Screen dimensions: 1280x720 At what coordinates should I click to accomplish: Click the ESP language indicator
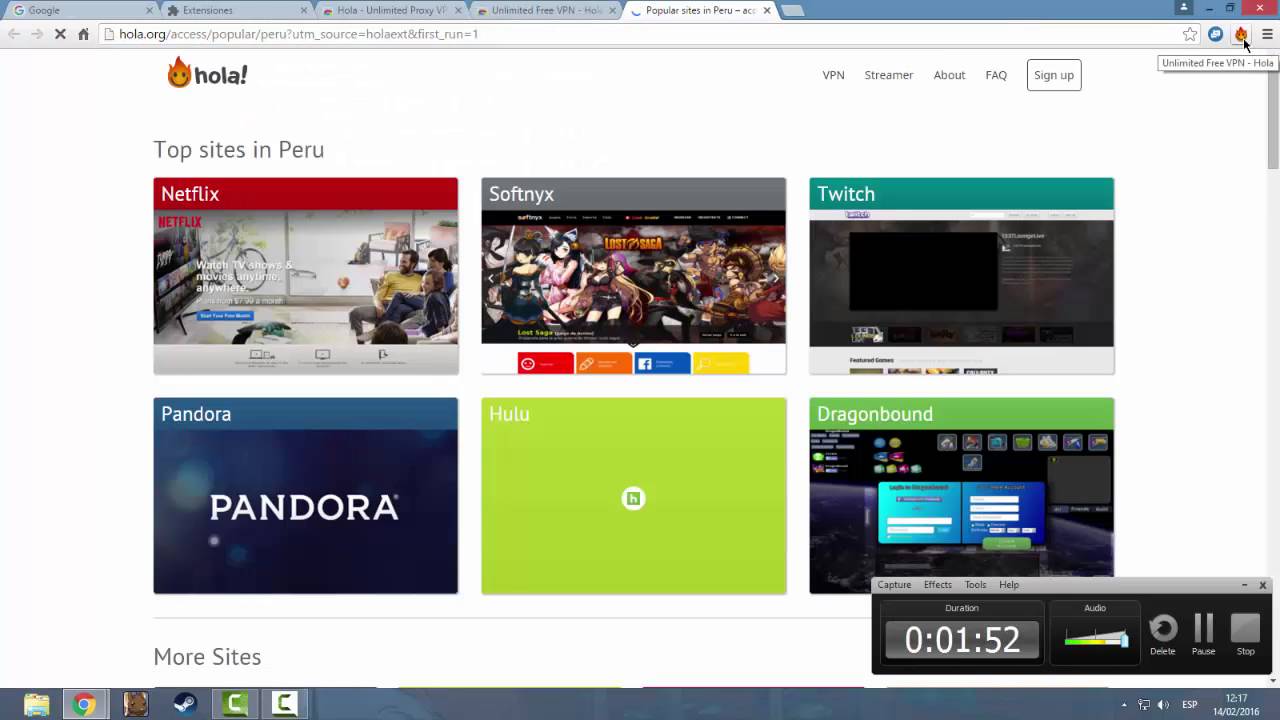tap(1190, 705)
